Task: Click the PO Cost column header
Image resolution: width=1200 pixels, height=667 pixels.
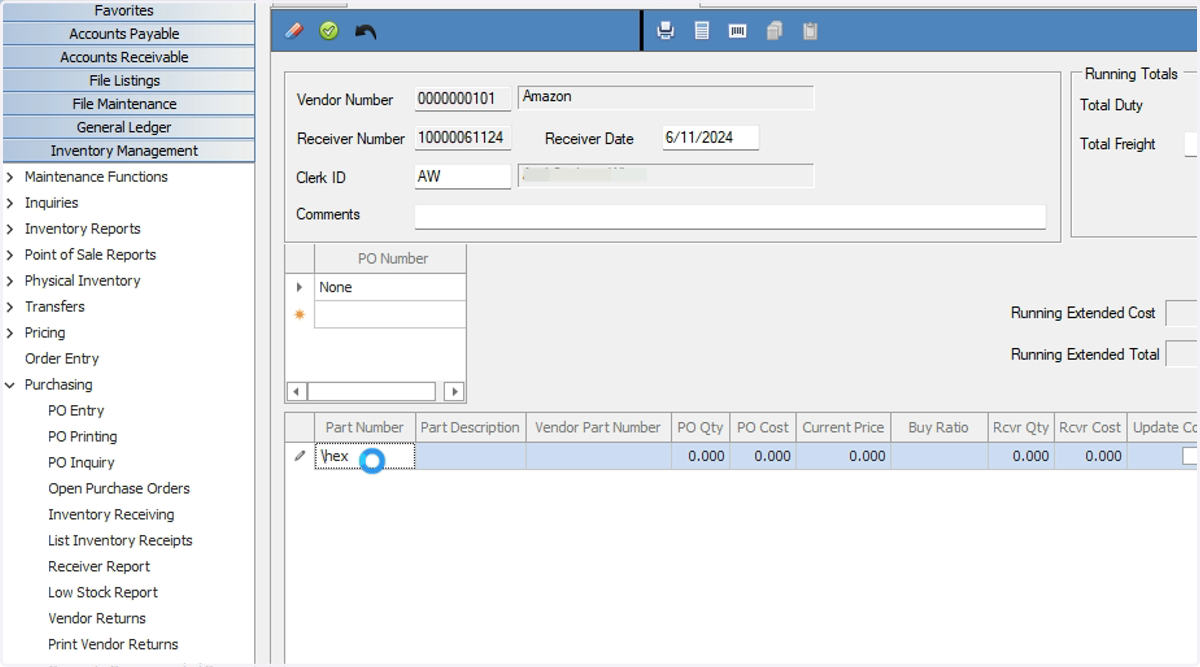Action: coord(763,427)
